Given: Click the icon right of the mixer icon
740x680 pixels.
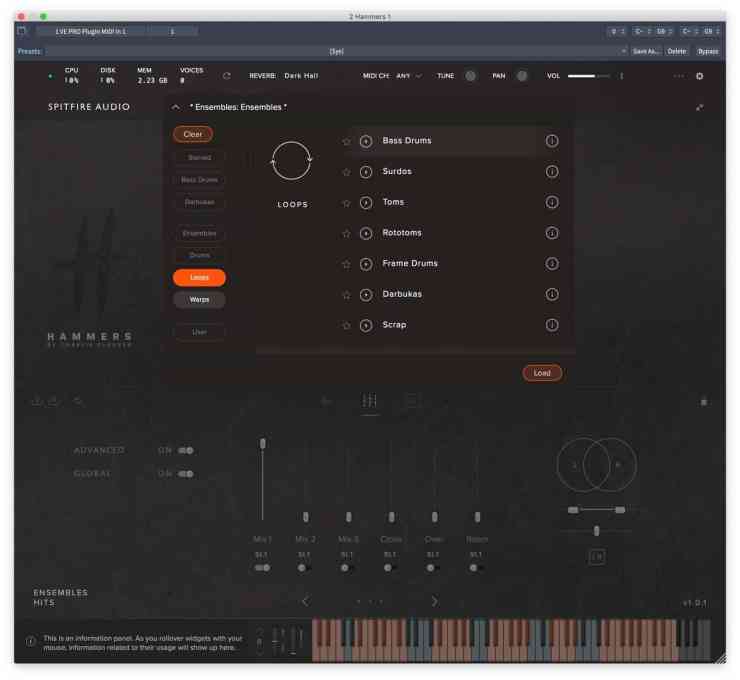Looking at the screenshot, I should click(x=412, y=401).
